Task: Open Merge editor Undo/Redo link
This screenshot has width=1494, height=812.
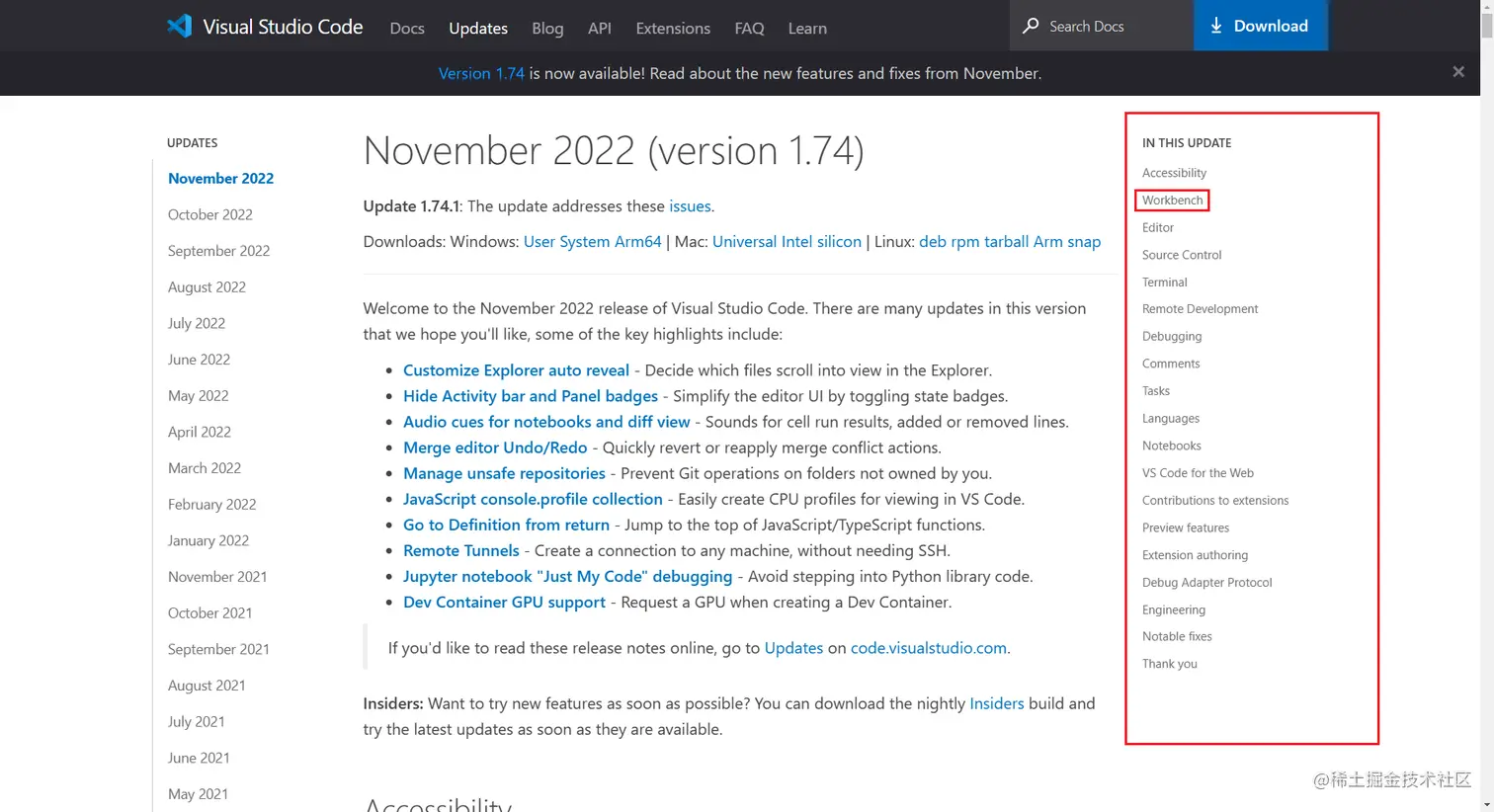Action: pos(495,447)
